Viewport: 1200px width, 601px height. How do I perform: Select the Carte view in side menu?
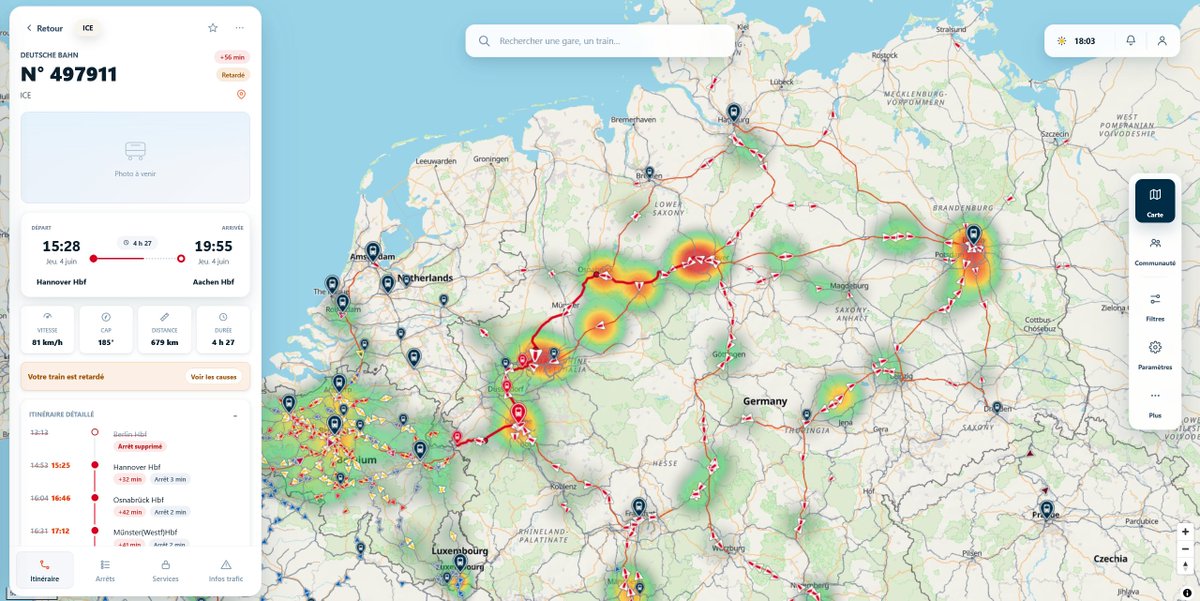(x=1155, y=201)
